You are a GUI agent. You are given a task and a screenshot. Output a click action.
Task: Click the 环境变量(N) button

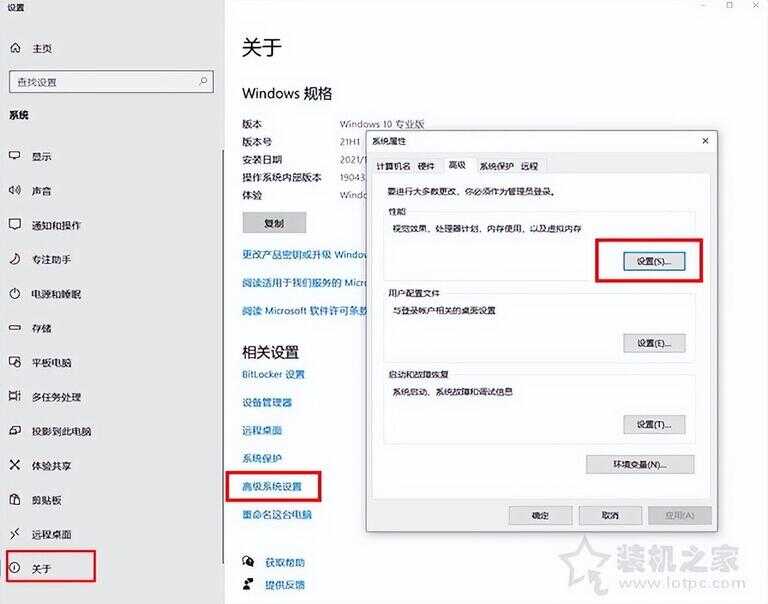tap(640, 464)
